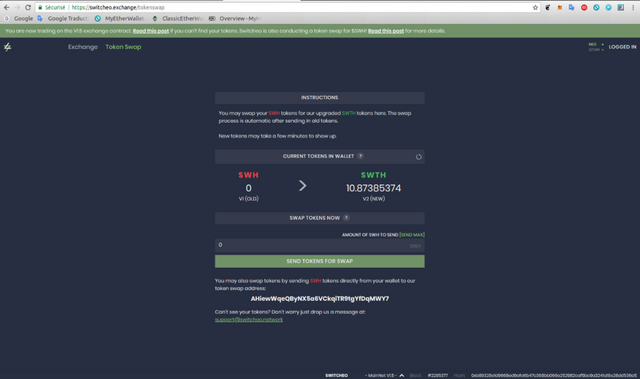Open the Google bookmark
The image size is (640, 379).
pos(18,18)
